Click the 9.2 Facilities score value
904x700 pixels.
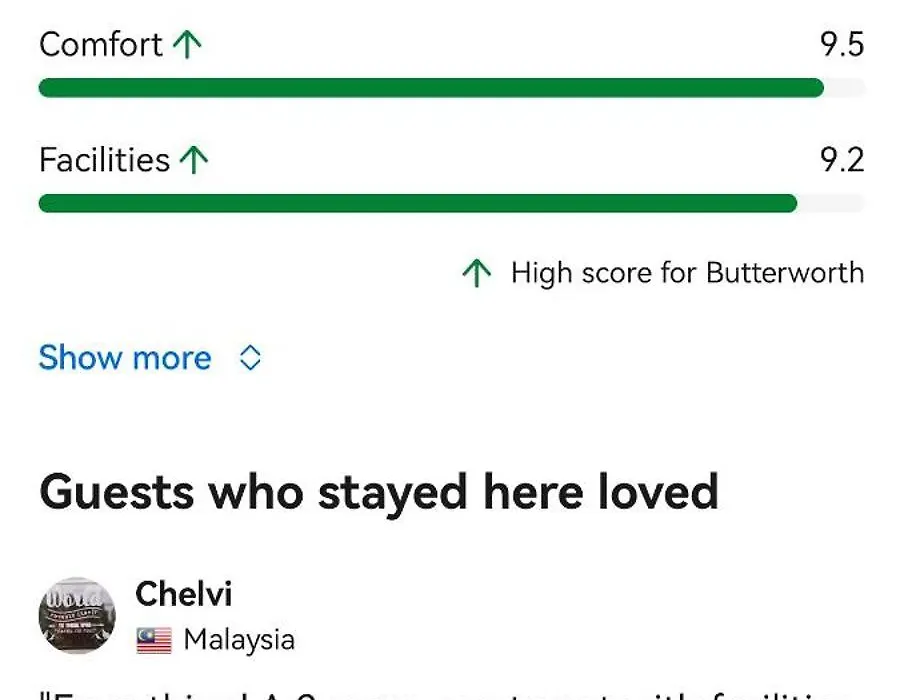coord(842,160)
